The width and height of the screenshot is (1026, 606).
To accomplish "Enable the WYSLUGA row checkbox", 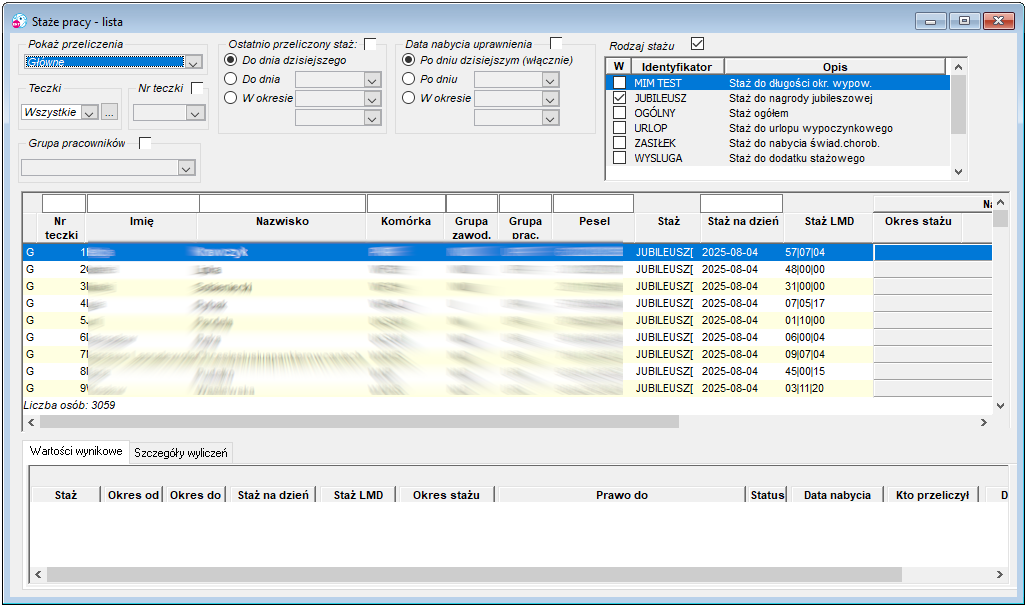I will tap(619, 158).
